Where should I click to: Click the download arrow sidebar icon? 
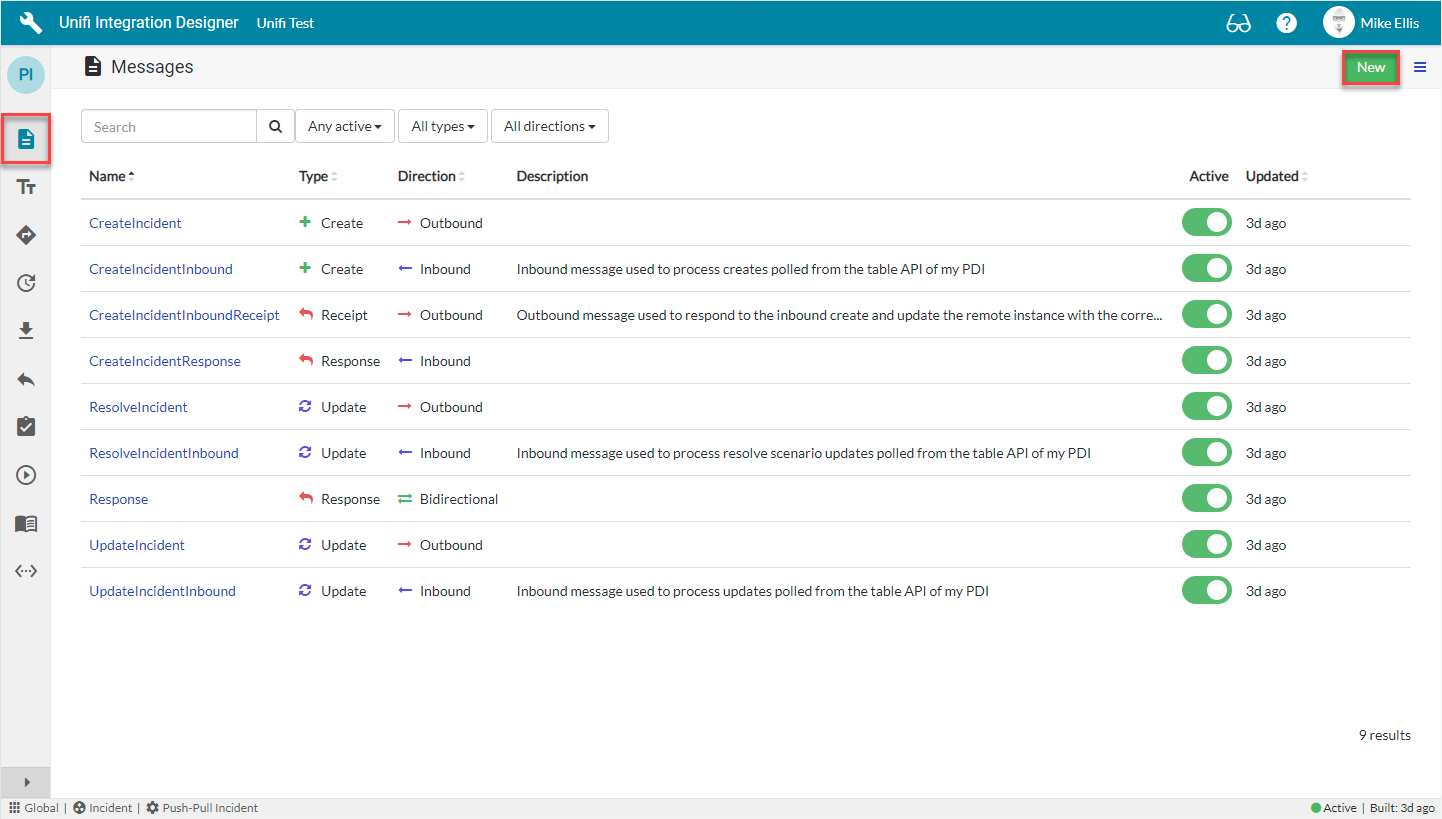click(26, 331)
